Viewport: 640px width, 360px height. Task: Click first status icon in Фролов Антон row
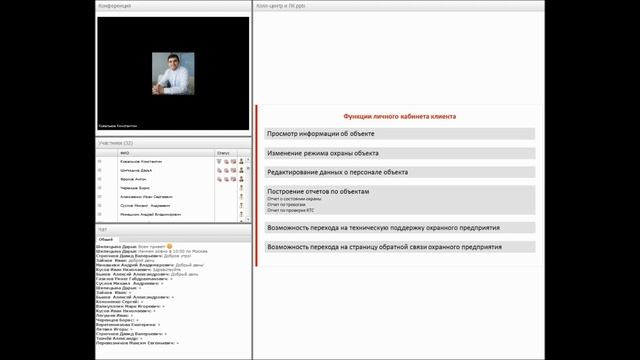click(219, 179)
